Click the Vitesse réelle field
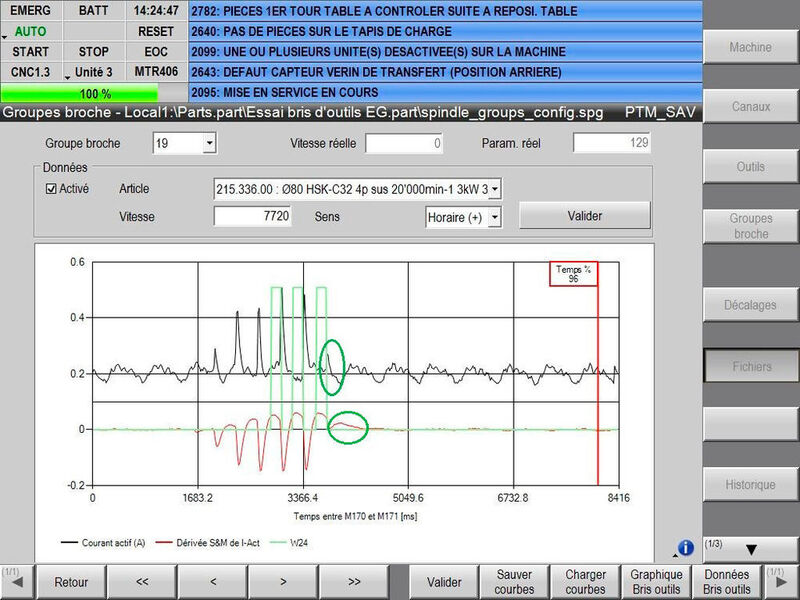The height and width of the screenshot is (600, 800). 404,143
